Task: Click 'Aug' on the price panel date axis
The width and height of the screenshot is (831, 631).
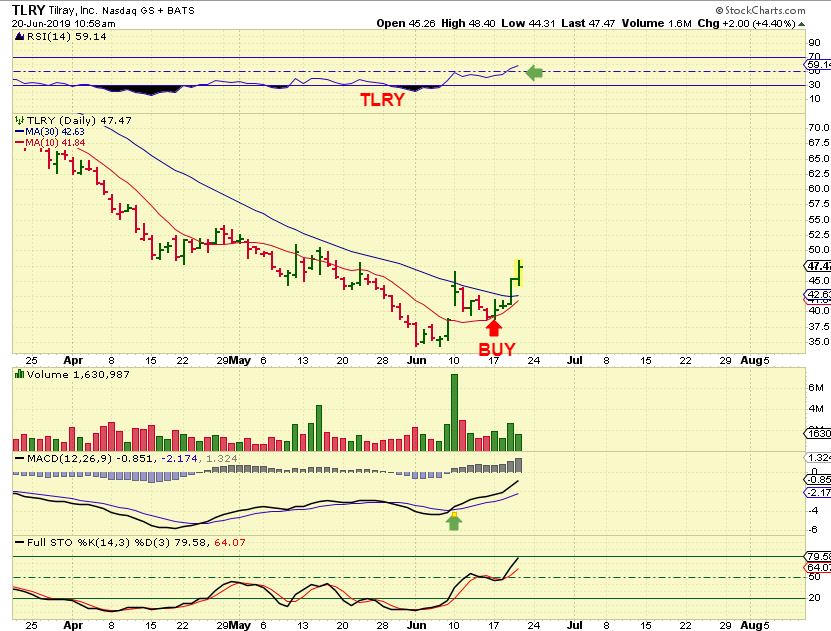Action: tap(751, 360)
